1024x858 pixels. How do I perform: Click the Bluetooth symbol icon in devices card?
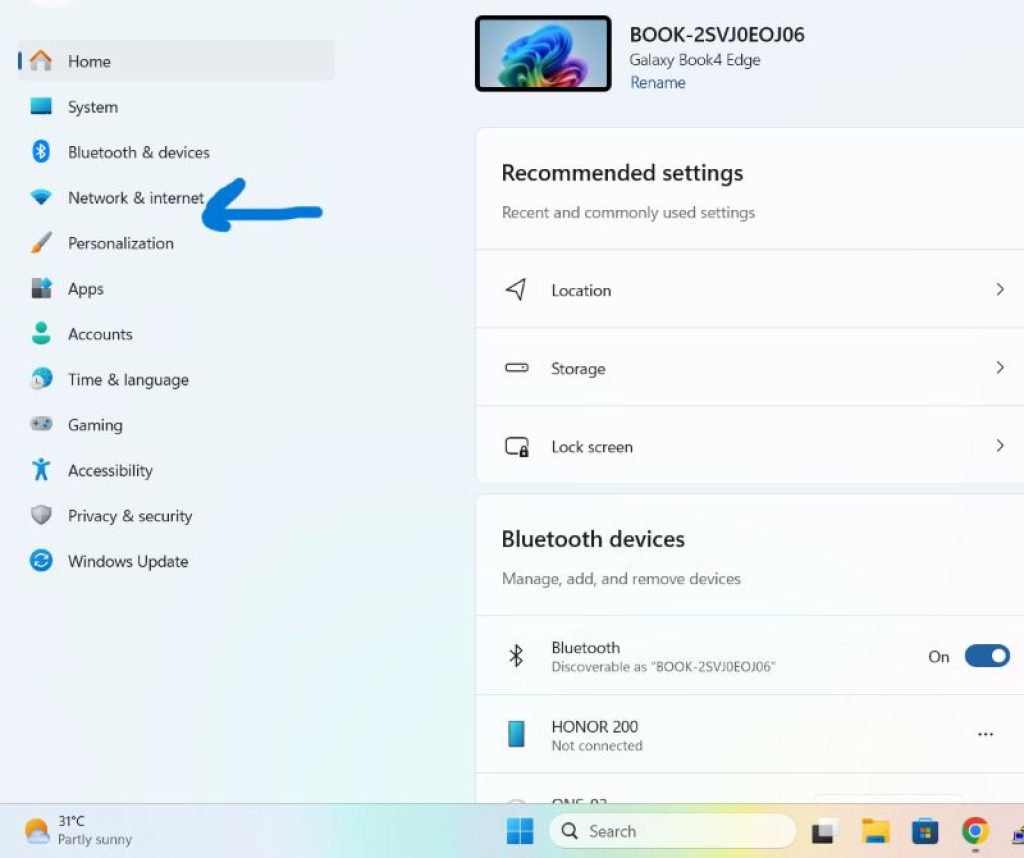coord(516,656)
